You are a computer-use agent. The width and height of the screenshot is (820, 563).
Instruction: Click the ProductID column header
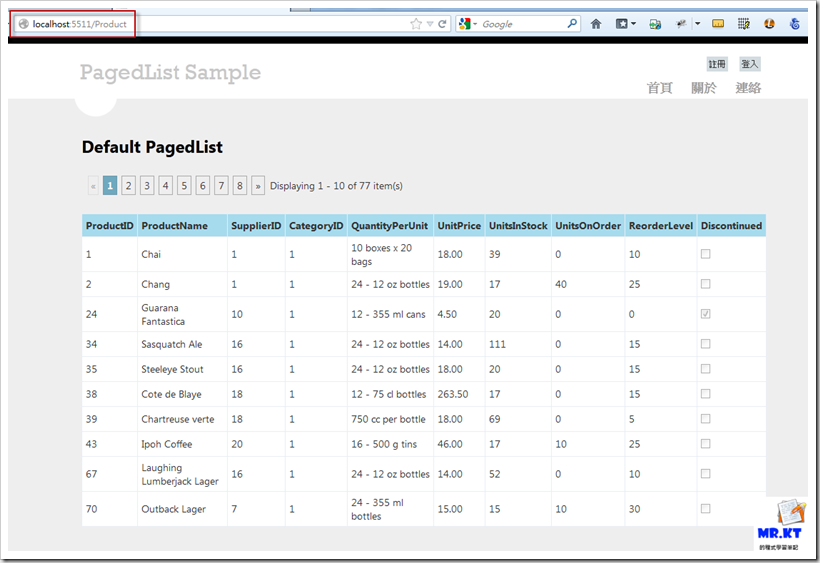coord(110,226)
